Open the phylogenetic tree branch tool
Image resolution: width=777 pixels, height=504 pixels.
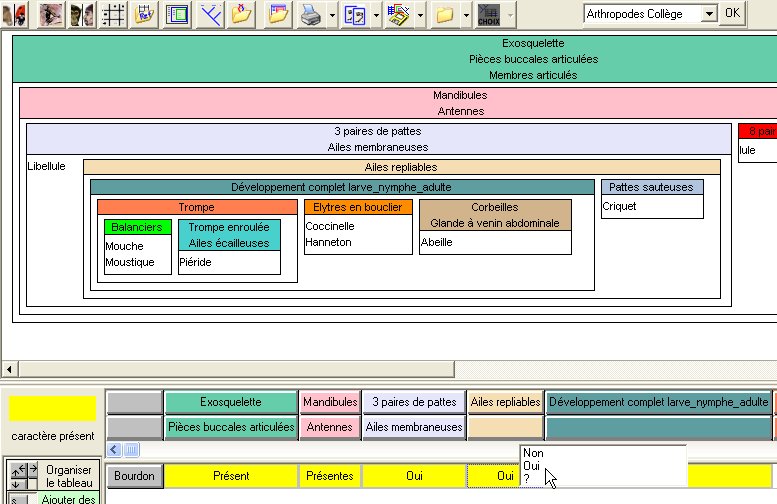[x=211, y=14]
